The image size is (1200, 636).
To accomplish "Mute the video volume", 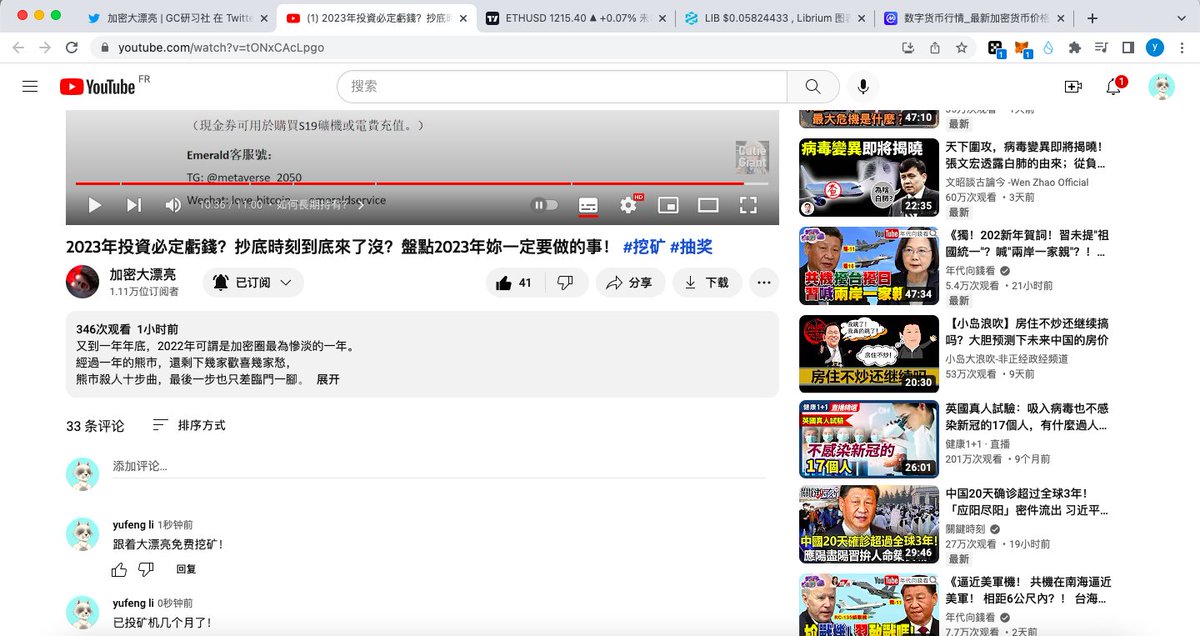I will point(173,205).
